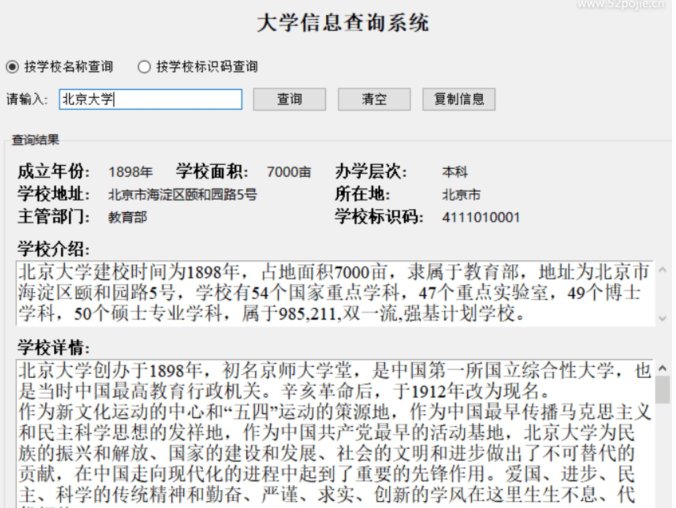Click the 主管部门 label
Screen dimensions: 676x508
54,216
